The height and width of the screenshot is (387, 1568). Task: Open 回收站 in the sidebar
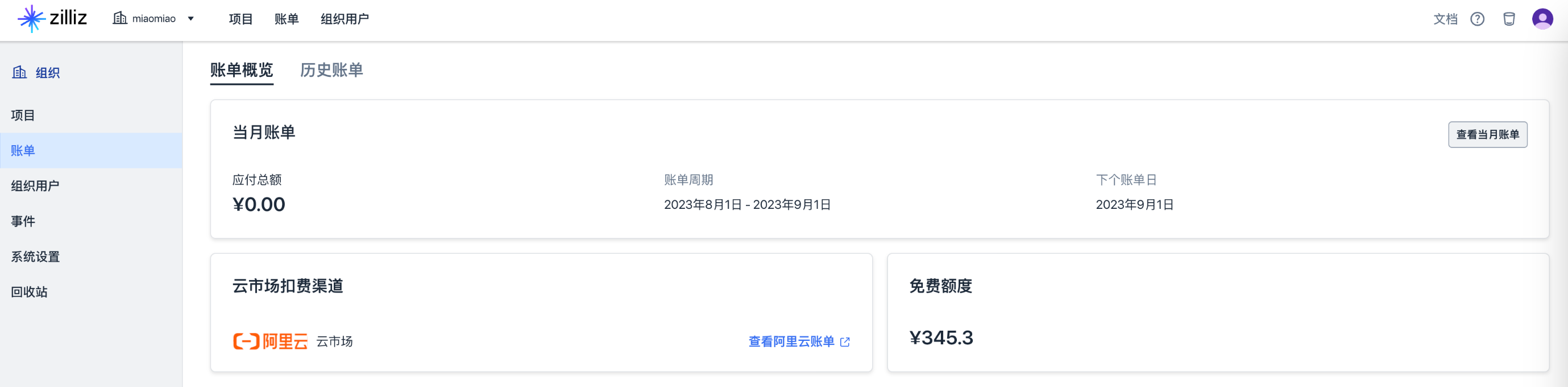pos(29,292)
